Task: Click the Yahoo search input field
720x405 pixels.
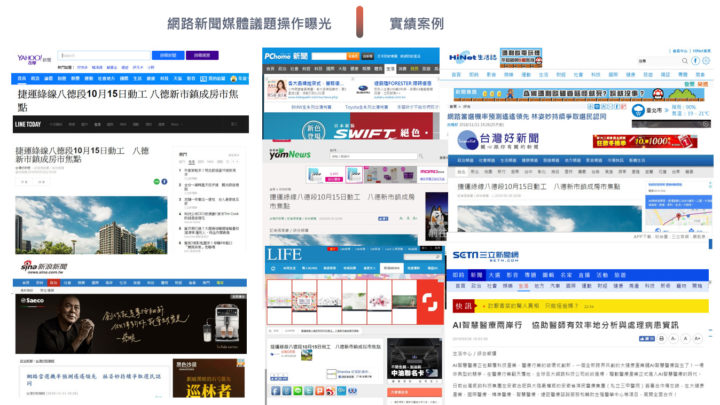Action: [103, 56]
